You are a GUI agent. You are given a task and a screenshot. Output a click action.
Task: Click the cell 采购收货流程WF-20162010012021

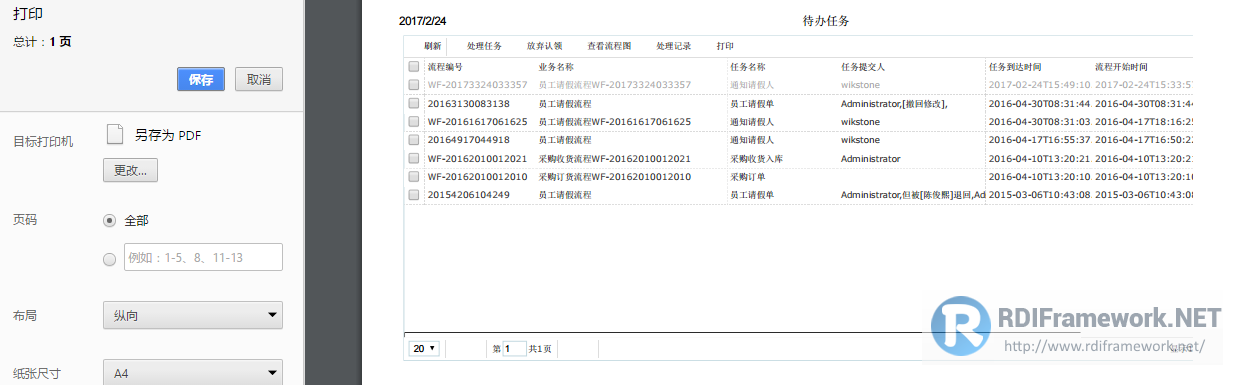(x=615, y=158)
